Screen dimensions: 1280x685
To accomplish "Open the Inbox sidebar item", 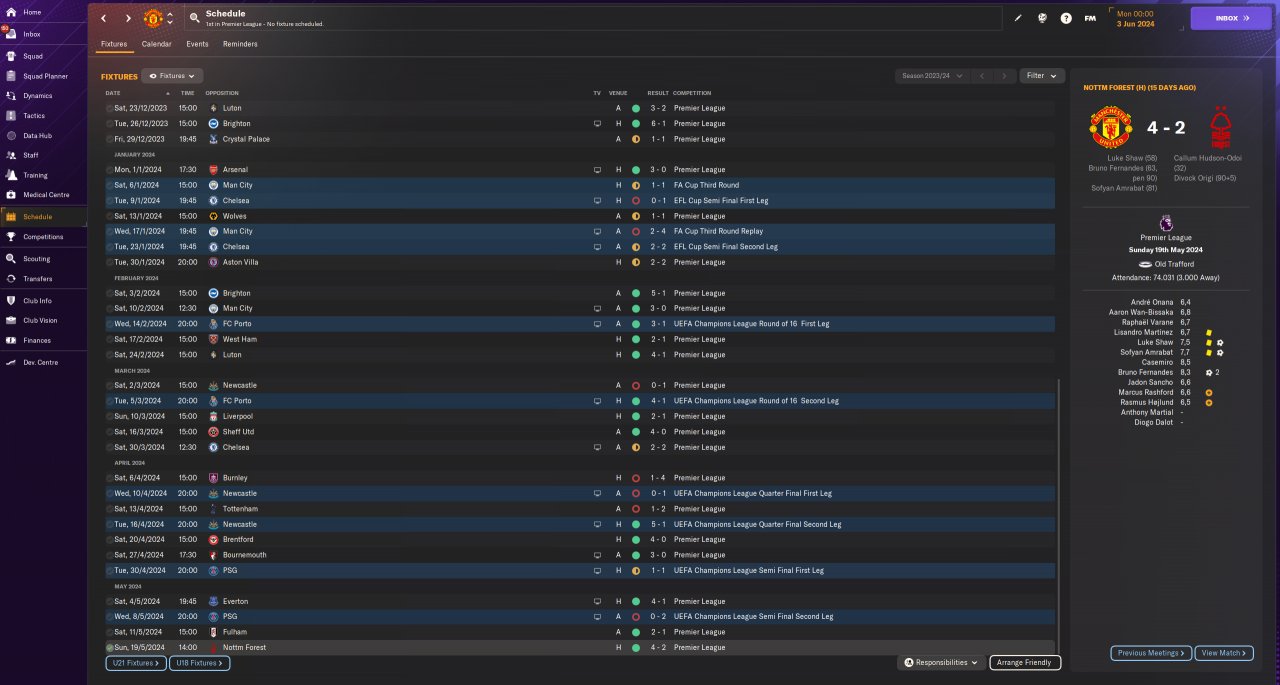I will 43,34.
